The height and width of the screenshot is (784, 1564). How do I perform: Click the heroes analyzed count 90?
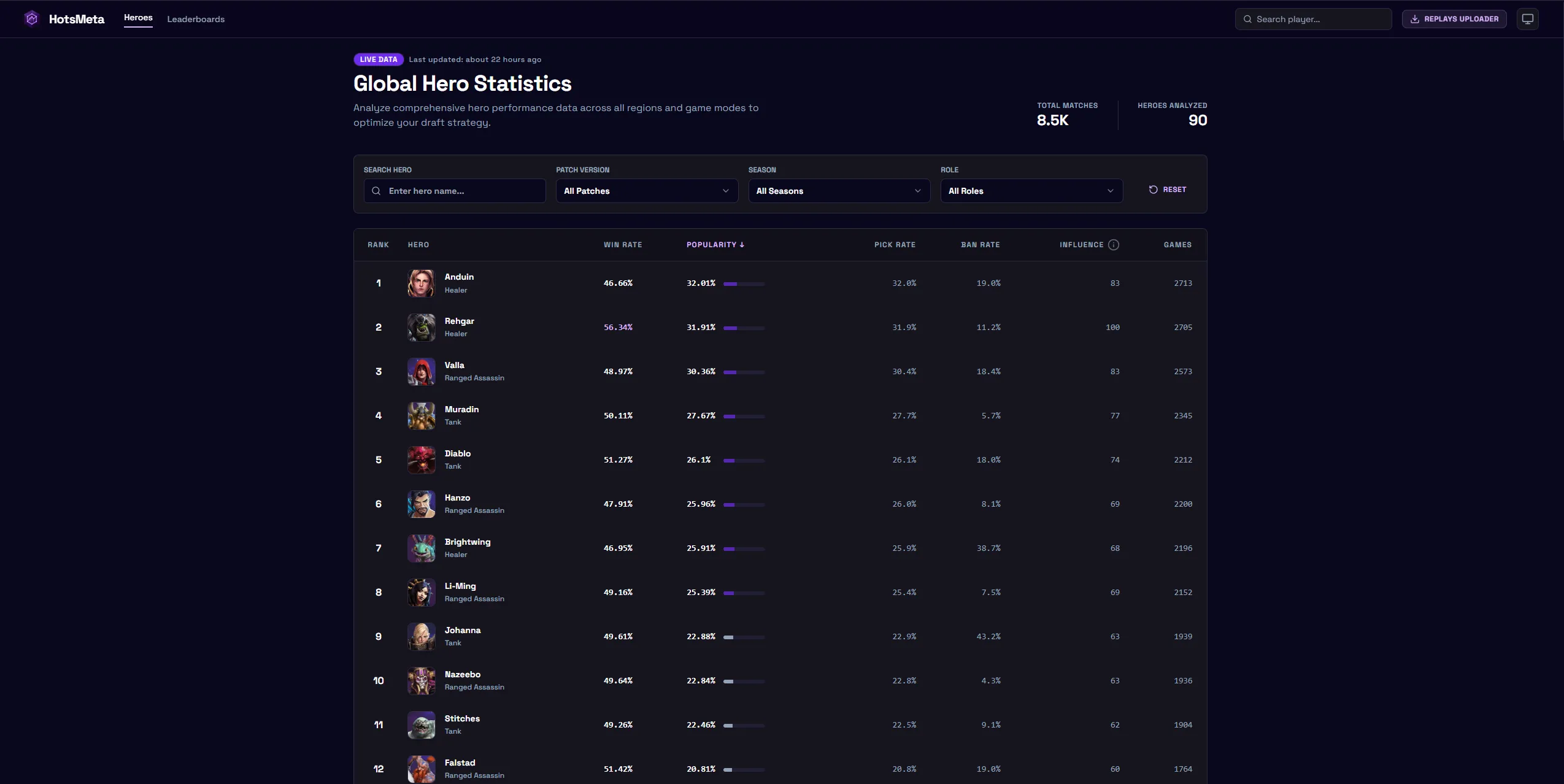[1198, 121]
